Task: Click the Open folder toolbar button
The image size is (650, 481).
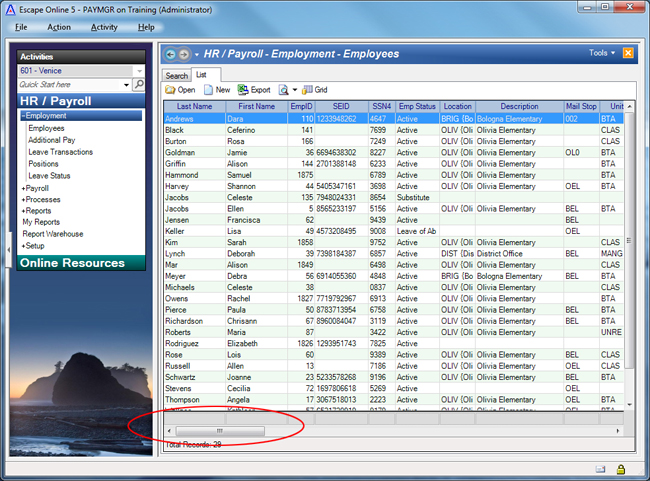Action: tap(180, 90)
